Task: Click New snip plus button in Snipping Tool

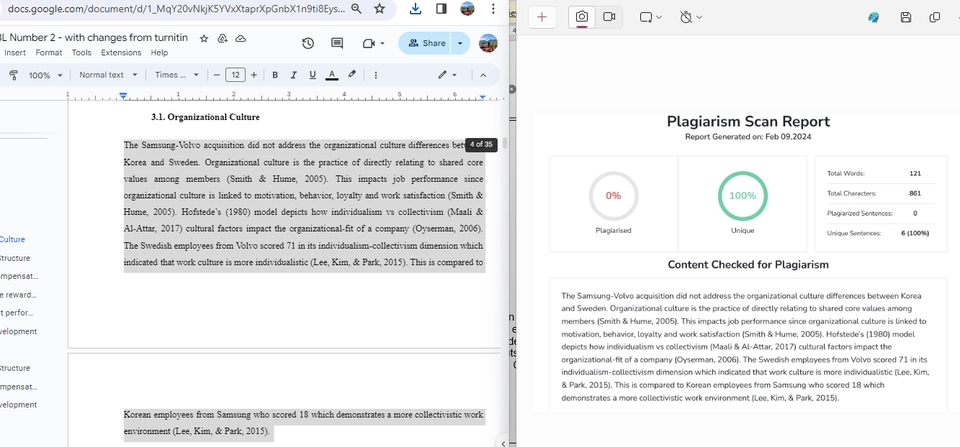Action: tap(542, 17)
